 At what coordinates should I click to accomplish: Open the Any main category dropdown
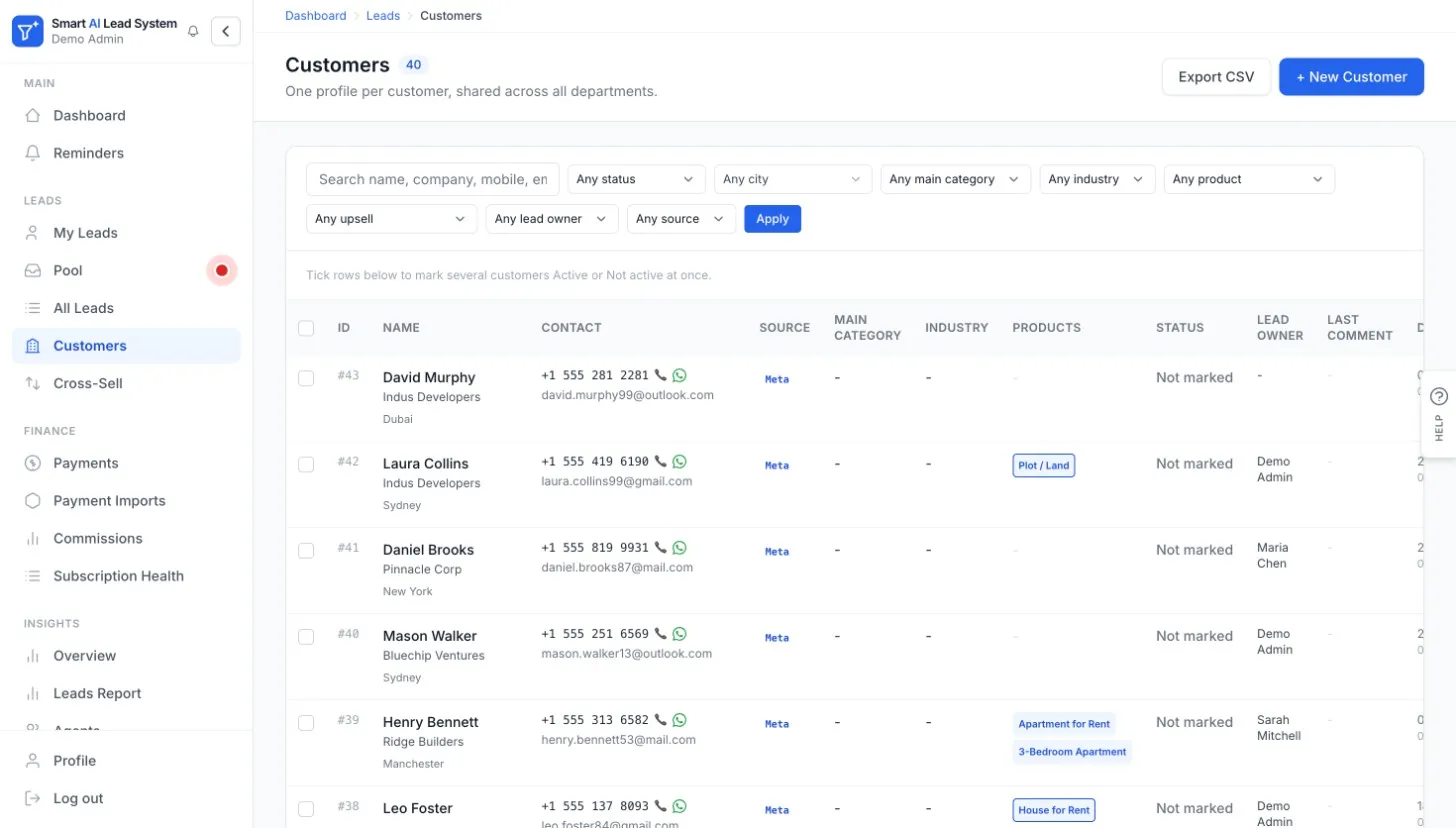pyautogui.click(x=956, y=179)
